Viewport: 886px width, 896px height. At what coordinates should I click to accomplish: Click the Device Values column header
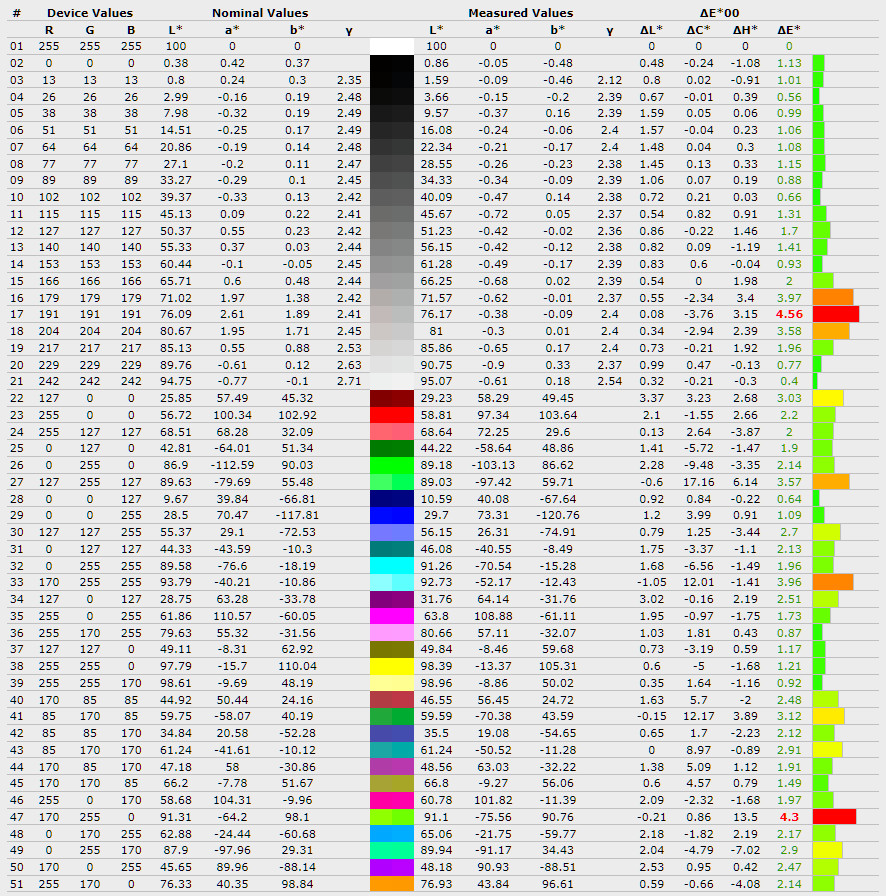(89, 13)
